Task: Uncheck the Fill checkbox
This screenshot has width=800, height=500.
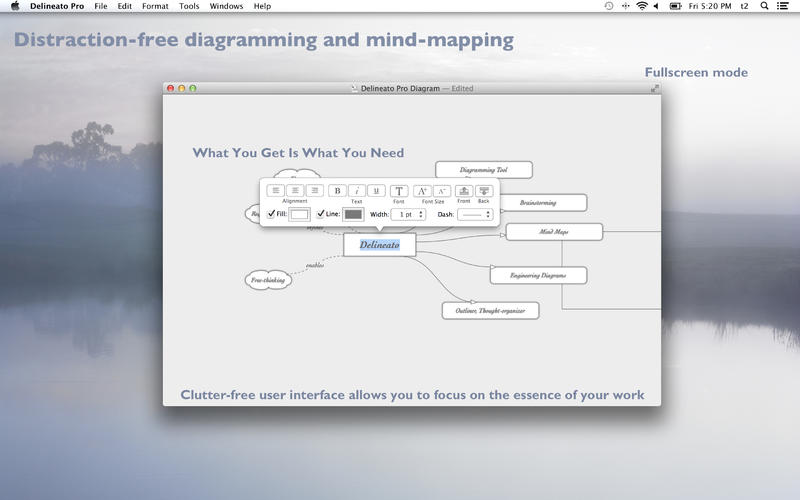Action: pos(272,214)
